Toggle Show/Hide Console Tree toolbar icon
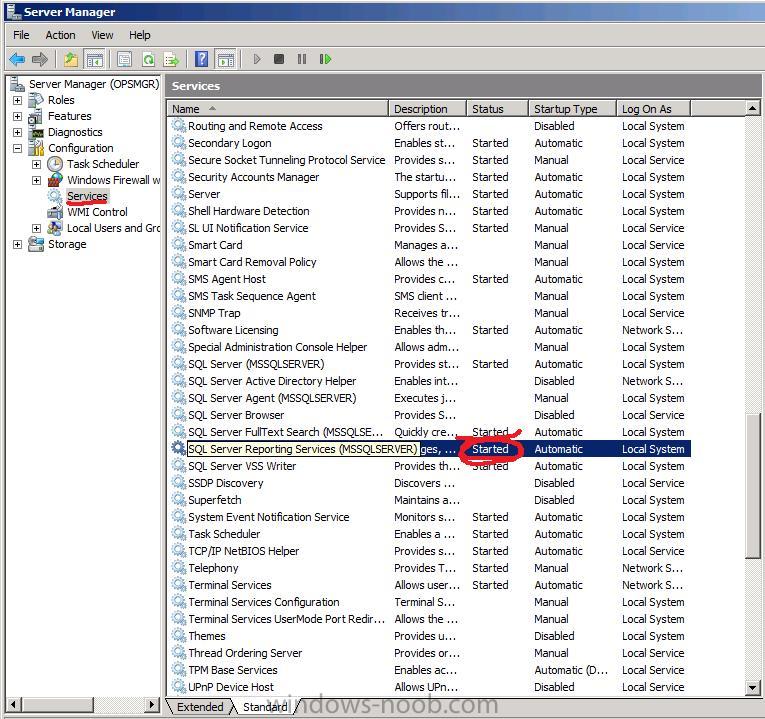765x719 pixels. coord(94,60)
